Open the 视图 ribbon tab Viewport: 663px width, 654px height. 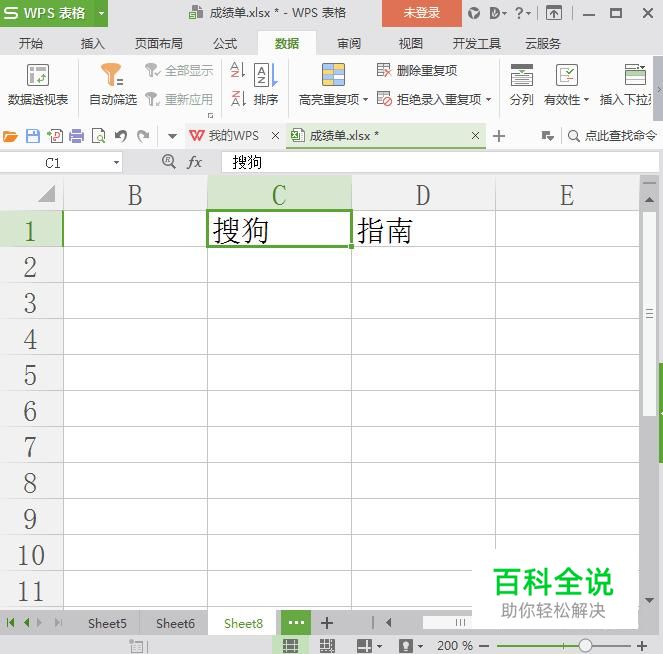pos(411,43)
